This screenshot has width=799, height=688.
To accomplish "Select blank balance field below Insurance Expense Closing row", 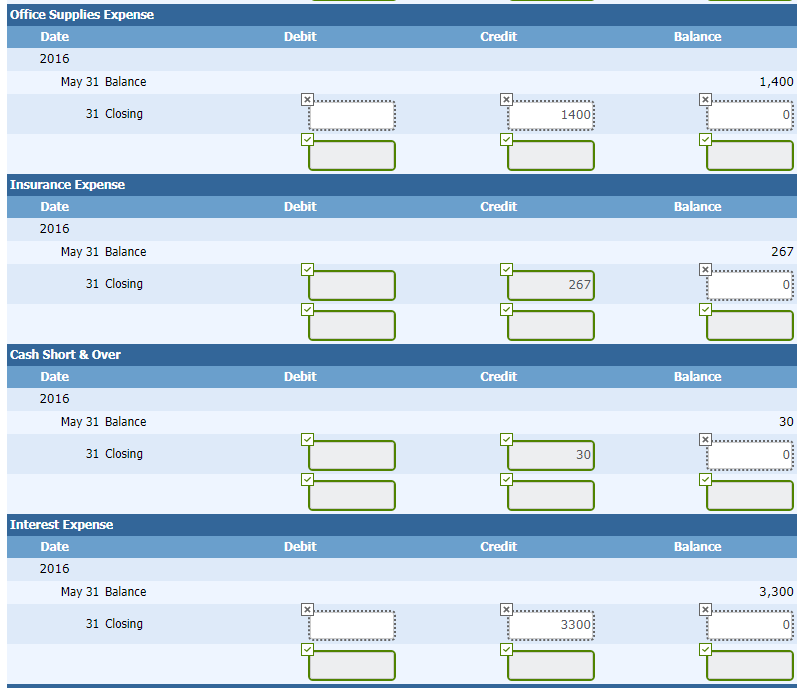I will point(750,326).
